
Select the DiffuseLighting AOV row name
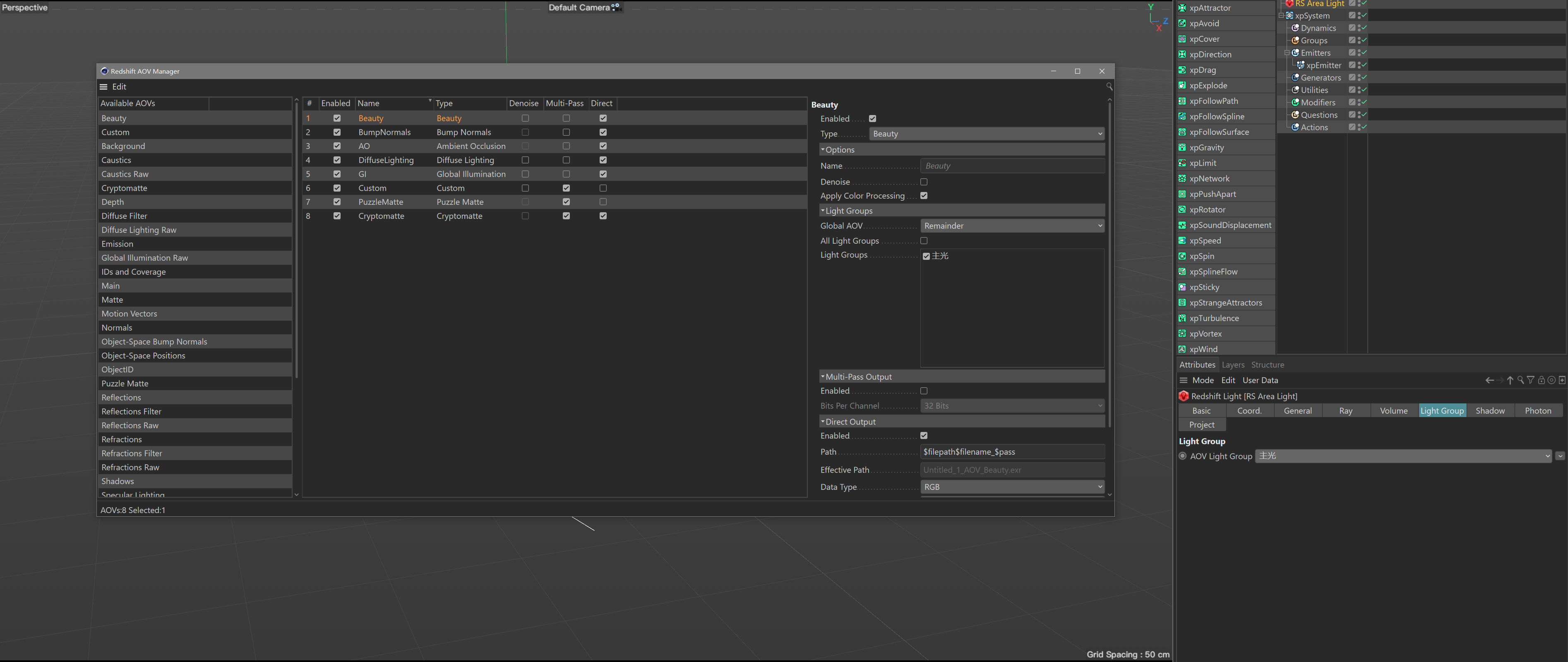coord(386,160)
